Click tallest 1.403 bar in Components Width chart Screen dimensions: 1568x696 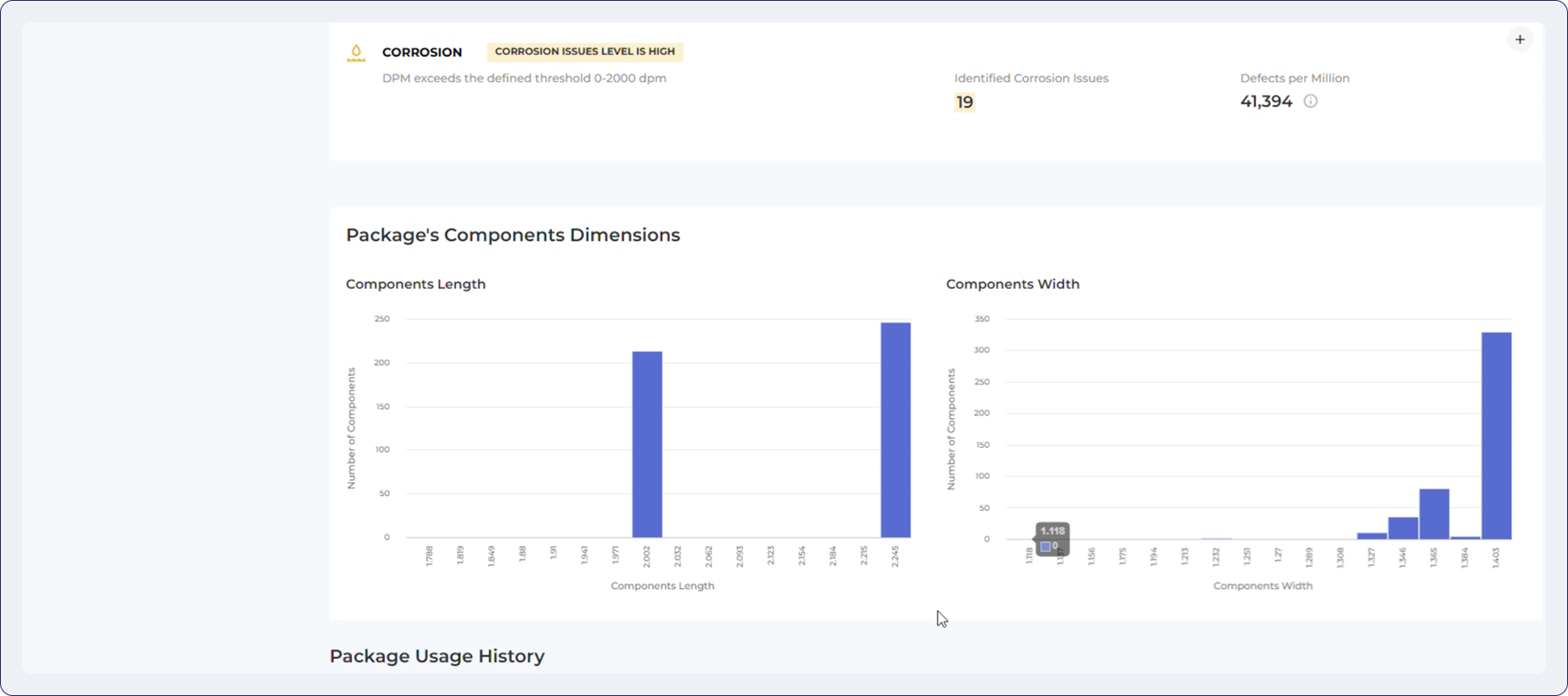[1496, 435]
